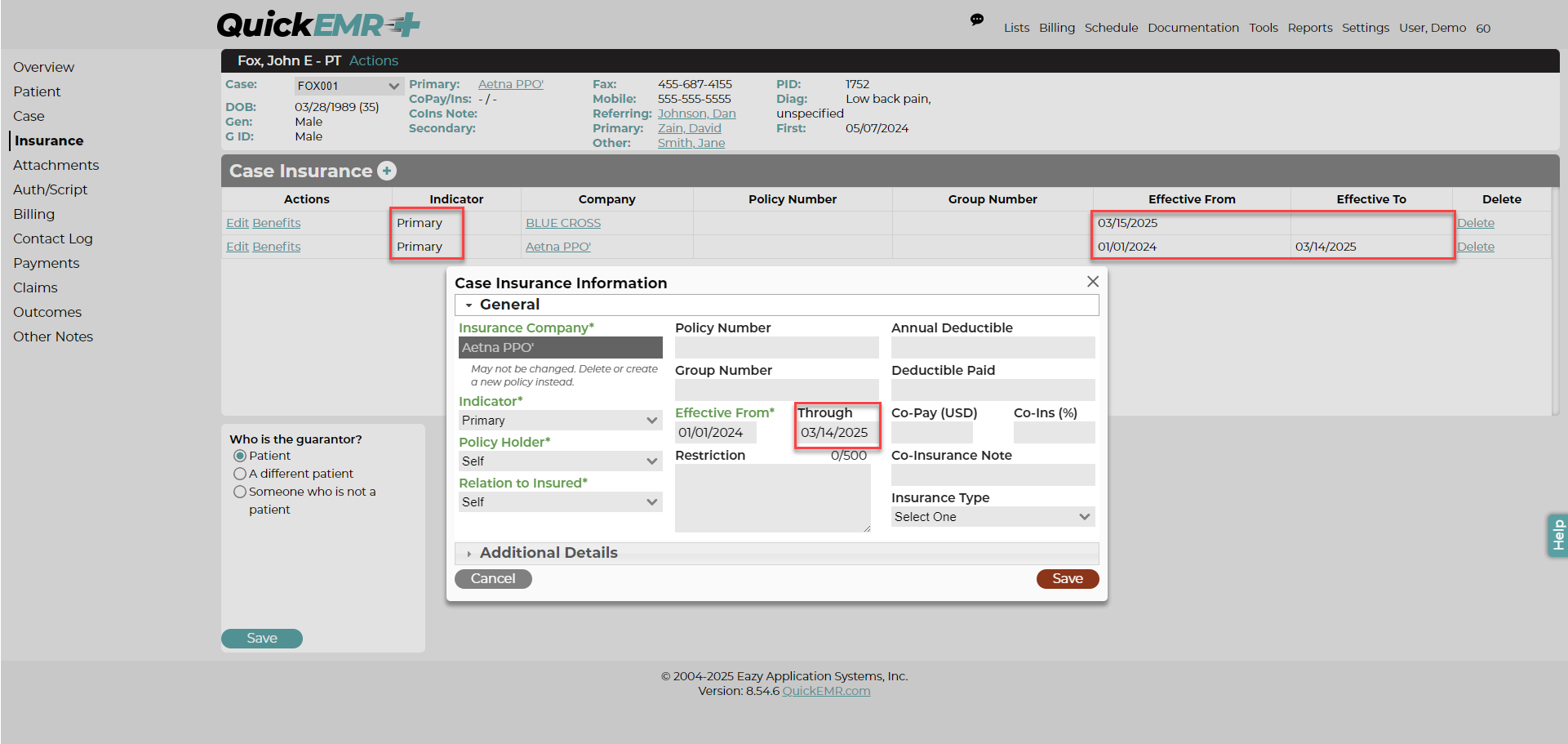This screenshot has width=1568, height=744.
Task: Save the Case Insurance Information dialog
Action: (x=1068, y=579)
